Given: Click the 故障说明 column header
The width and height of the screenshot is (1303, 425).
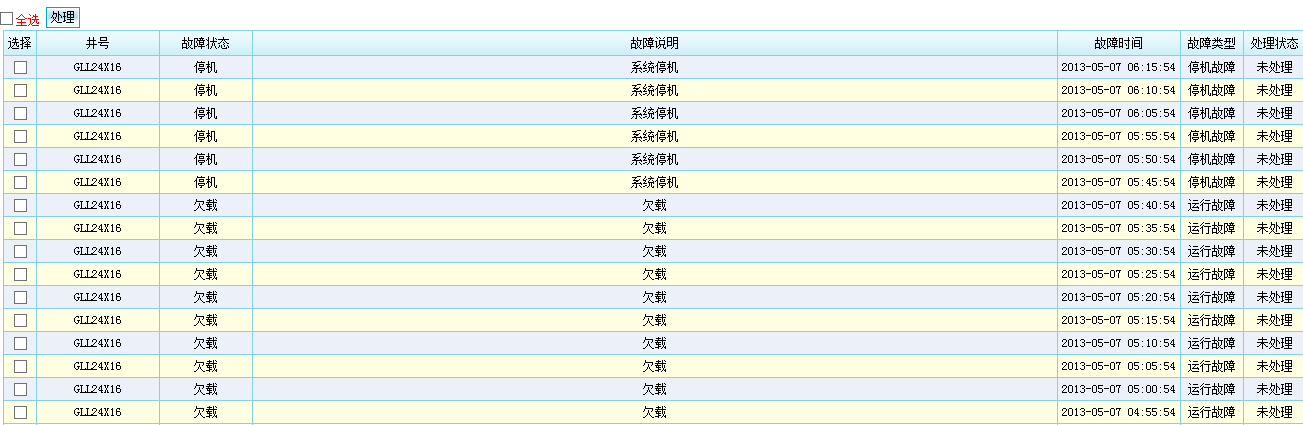Looking at the screenshot, I should point(654,43).
